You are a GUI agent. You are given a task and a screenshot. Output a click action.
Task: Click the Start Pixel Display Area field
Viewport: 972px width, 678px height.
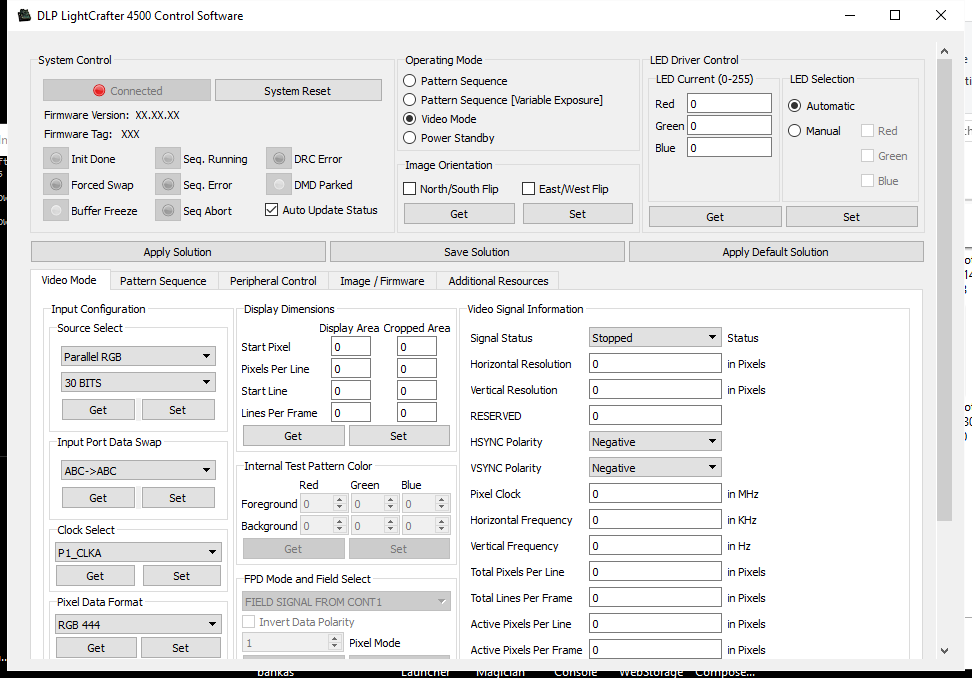click(351, 346)
